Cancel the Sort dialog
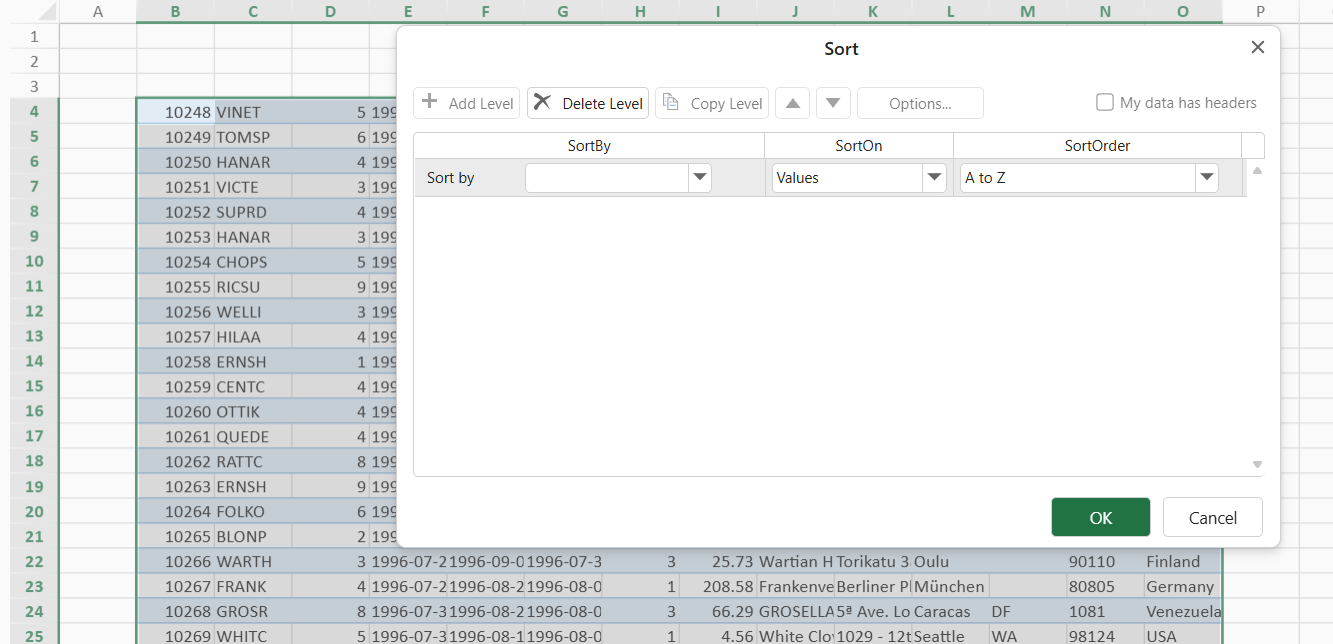The image size is (1333, 644). tap(1212, 517)
